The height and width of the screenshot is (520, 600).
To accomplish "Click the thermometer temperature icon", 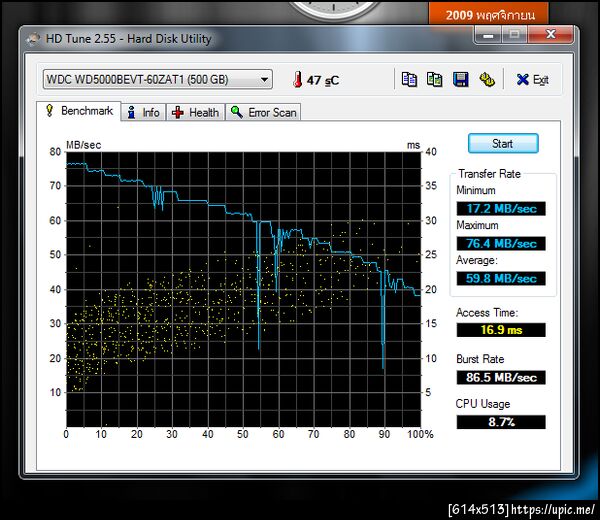I will (297, 80).
